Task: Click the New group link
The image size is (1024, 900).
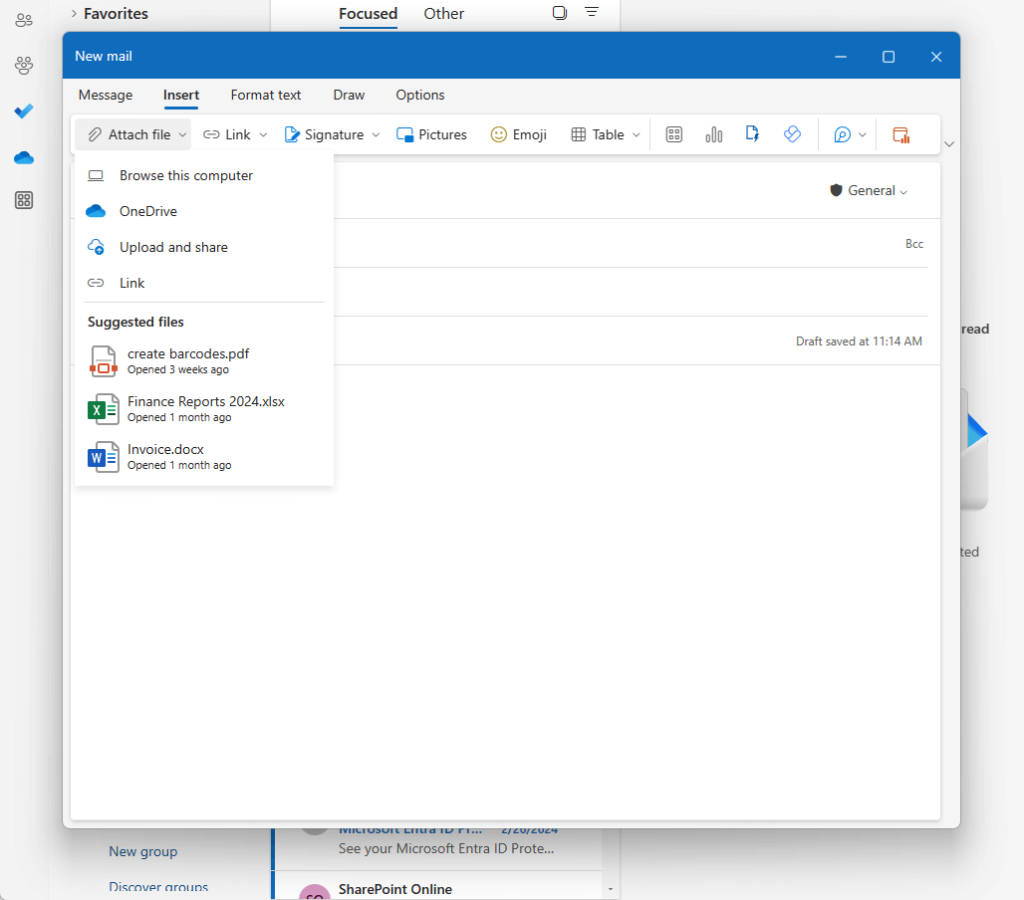Action: pyautogui.click(x=143, y=852)
